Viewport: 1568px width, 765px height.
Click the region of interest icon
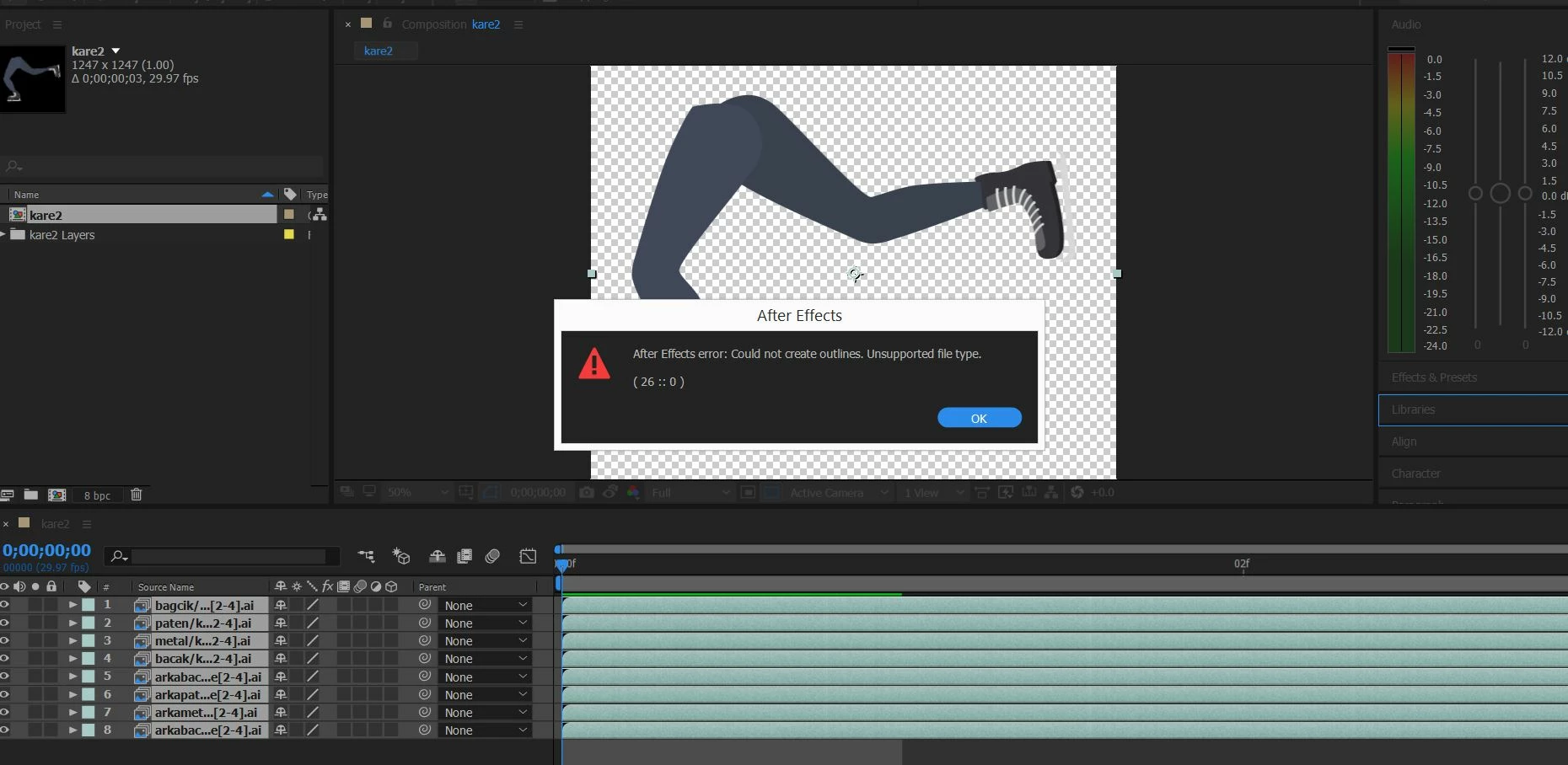pos(748,492)
